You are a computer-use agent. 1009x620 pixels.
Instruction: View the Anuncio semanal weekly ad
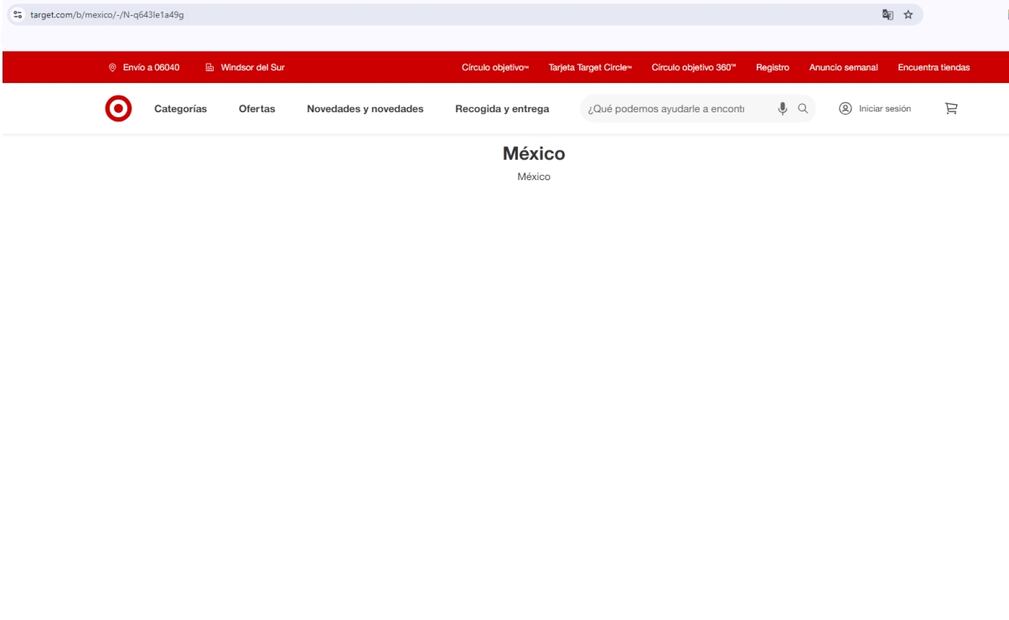[843, 68]
